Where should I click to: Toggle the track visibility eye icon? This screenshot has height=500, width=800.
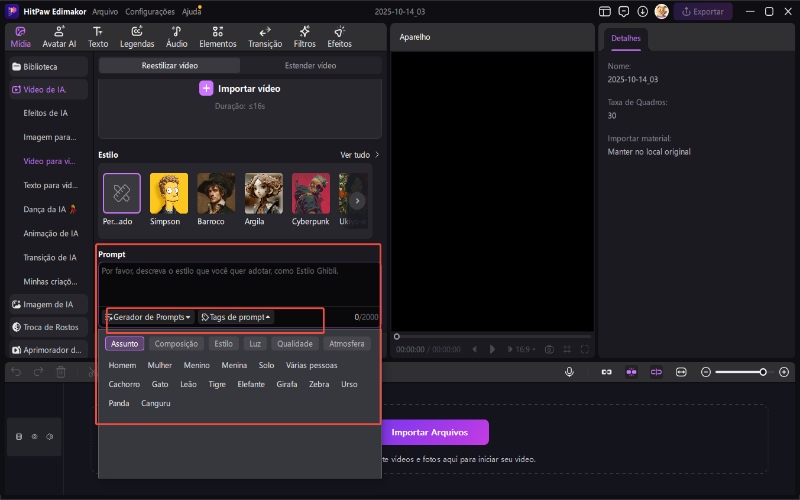[34, 437]
